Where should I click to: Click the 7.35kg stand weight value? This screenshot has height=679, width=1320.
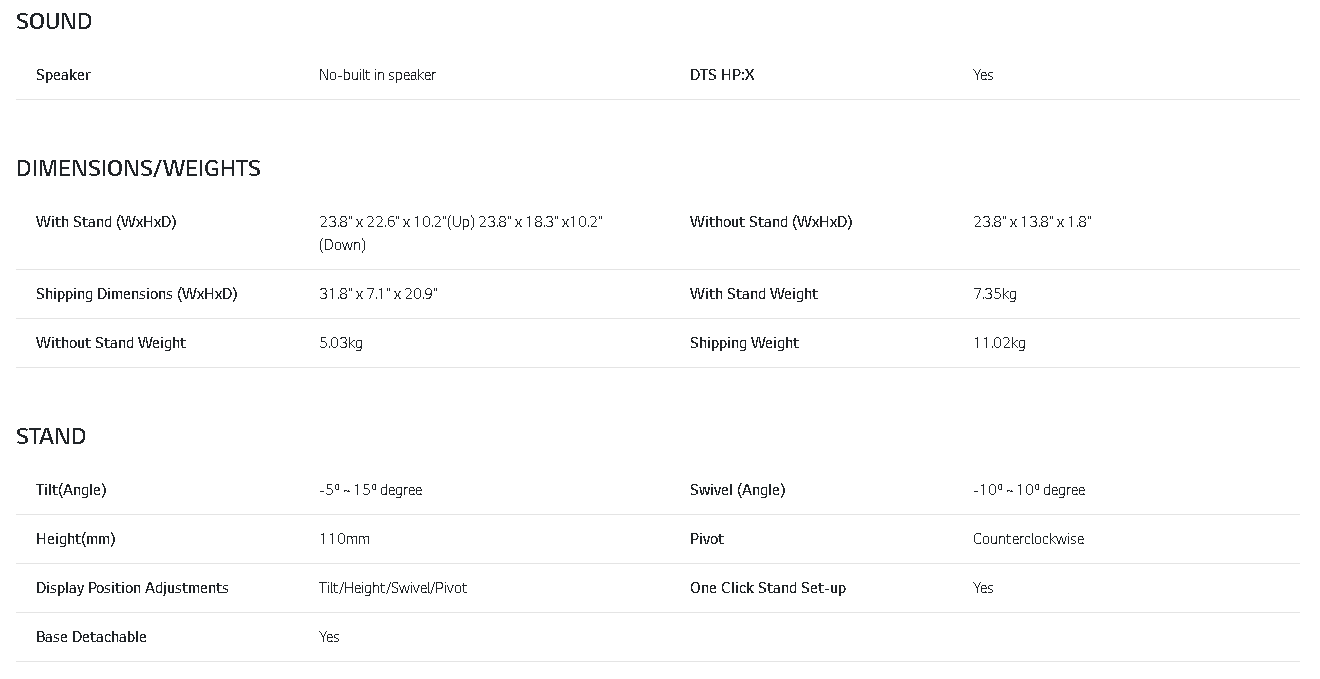pos(995,294)
